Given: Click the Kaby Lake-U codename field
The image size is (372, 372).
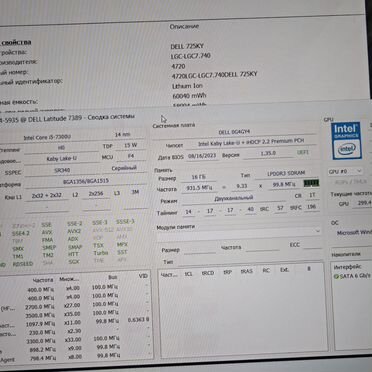Looking at the screenshot, I should point(61,159).
